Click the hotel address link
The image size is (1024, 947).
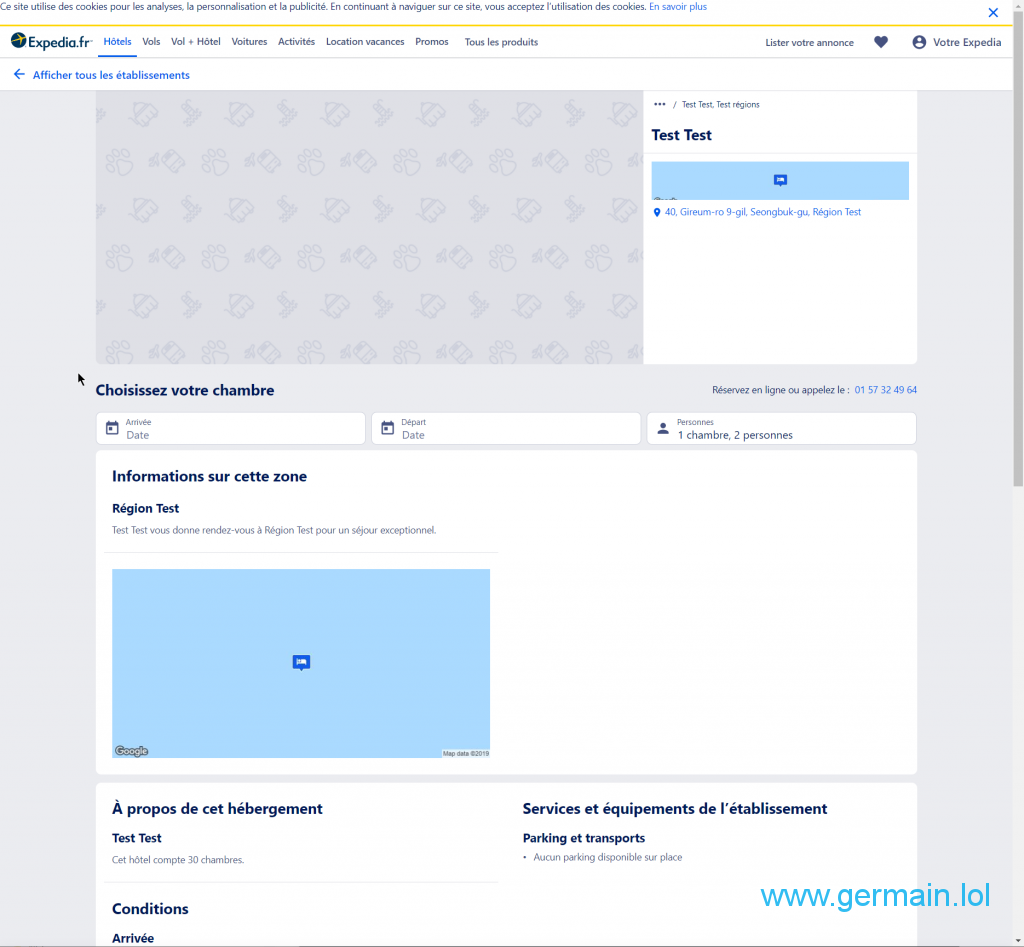point(762,212)
